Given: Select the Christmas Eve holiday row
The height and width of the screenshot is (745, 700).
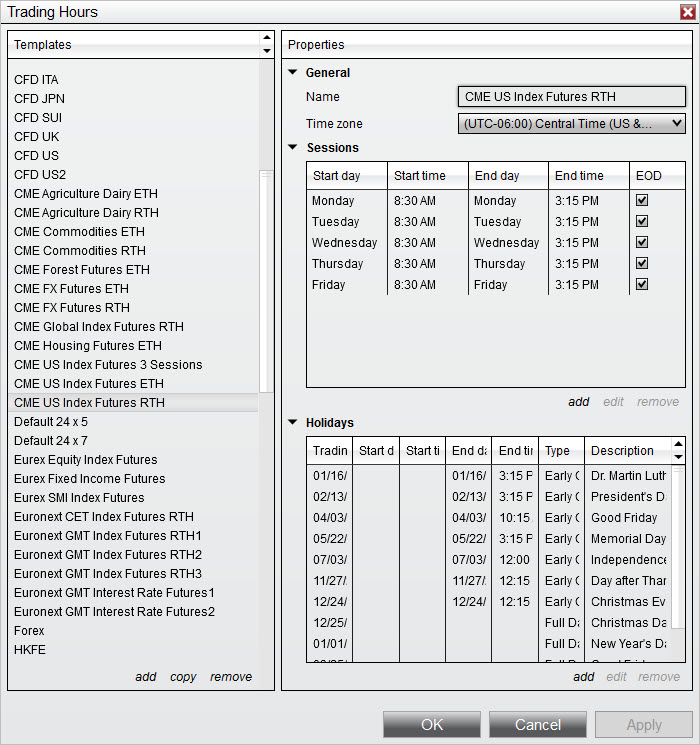Looking at the screenshot, I should [x=489, y=602].
